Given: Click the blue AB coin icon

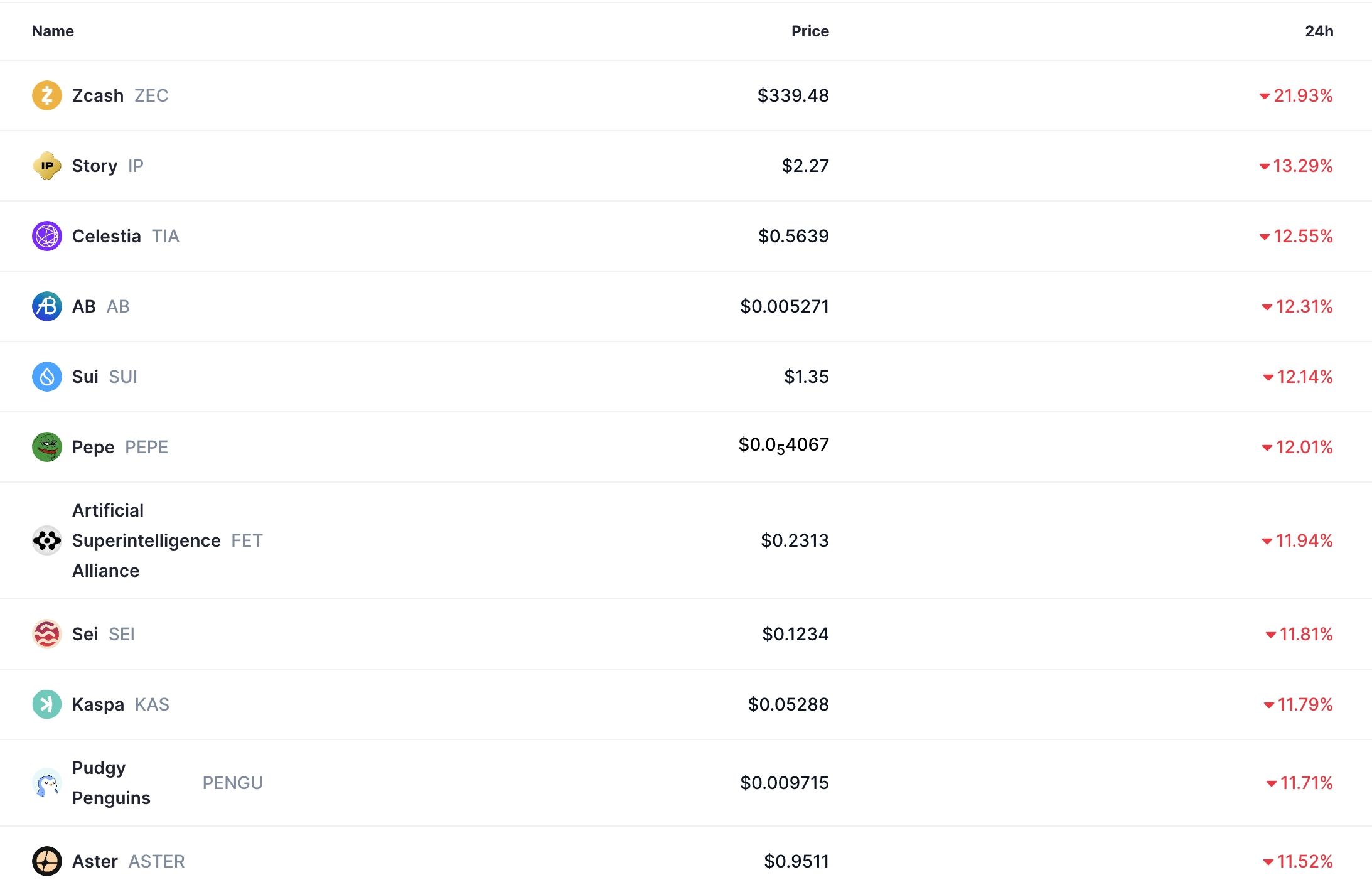Looking at the screenshot, I should point(47,306).
